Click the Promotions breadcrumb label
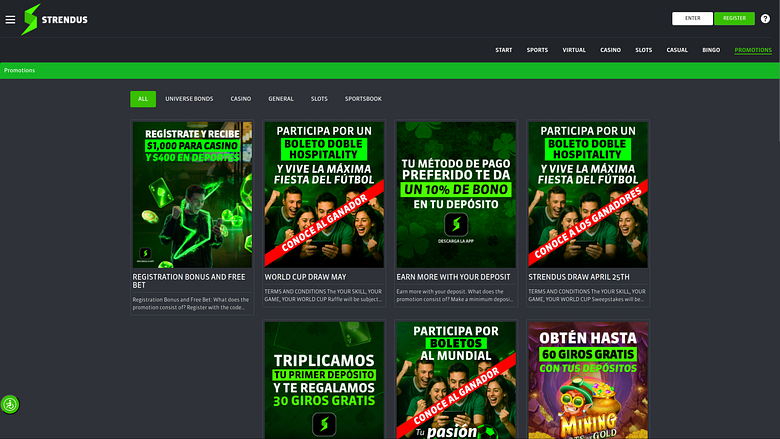Screen dimensions: 780x439 (x=19, y=71)
